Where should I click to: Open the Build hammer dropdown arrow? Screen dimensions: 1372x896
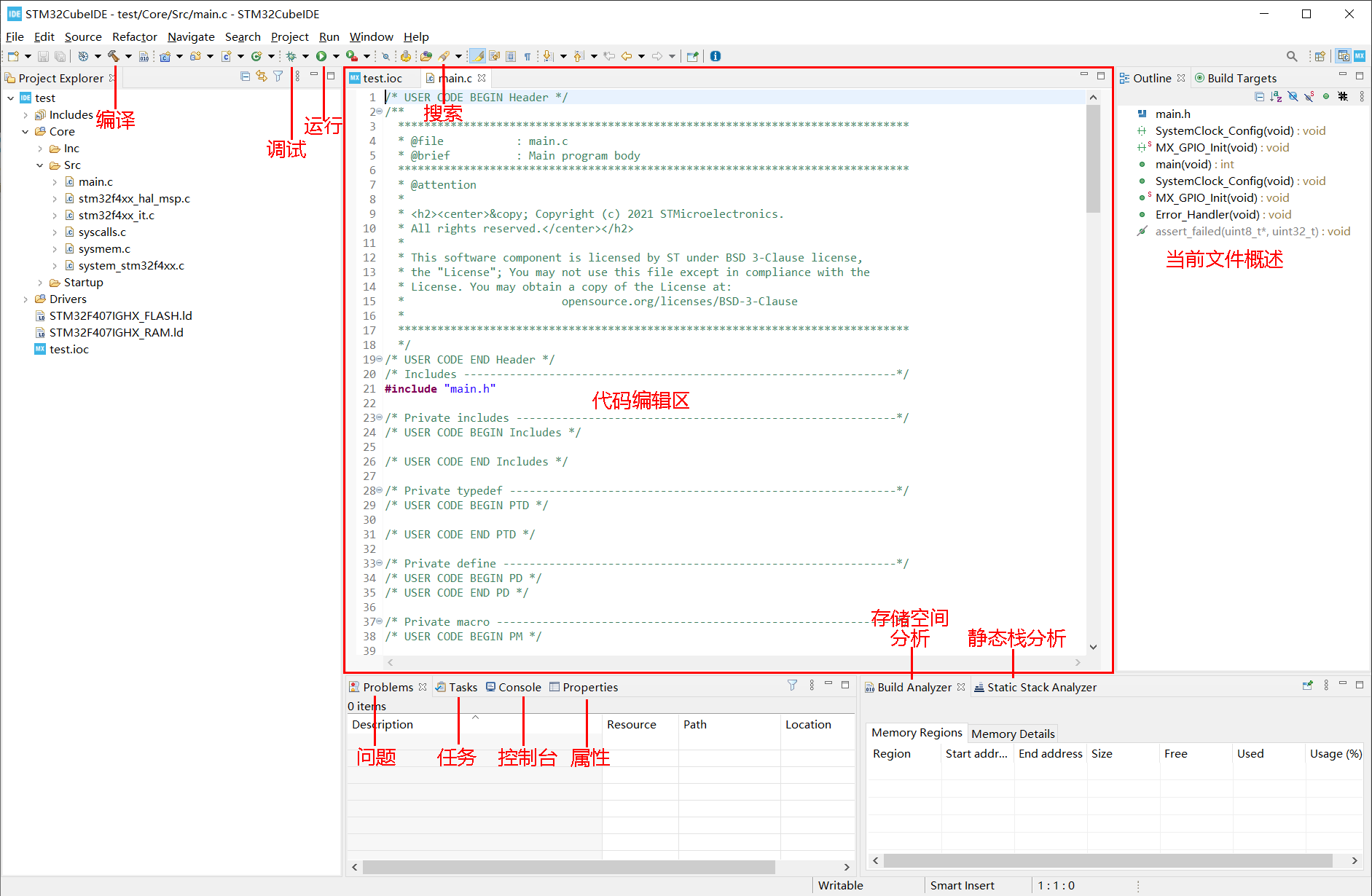click(128, 56)
